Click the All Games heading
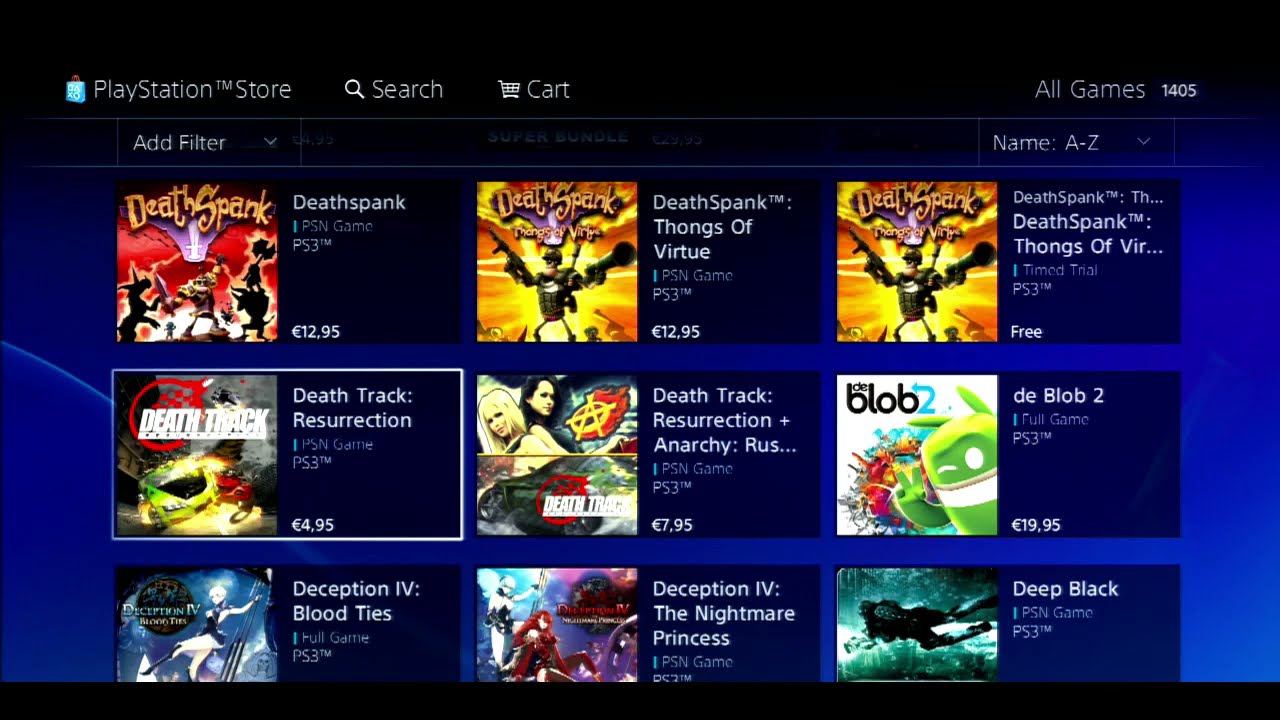Image resolution: width=1280 pixels, height=720 pixels. 1090,90
